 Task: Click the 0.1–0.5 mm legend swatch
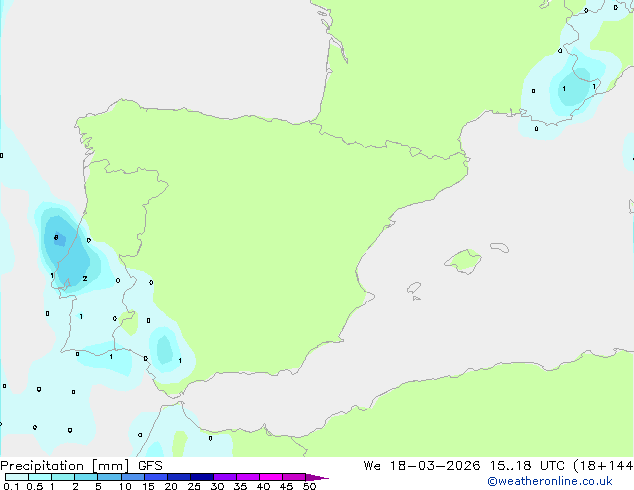coord(17,477)
